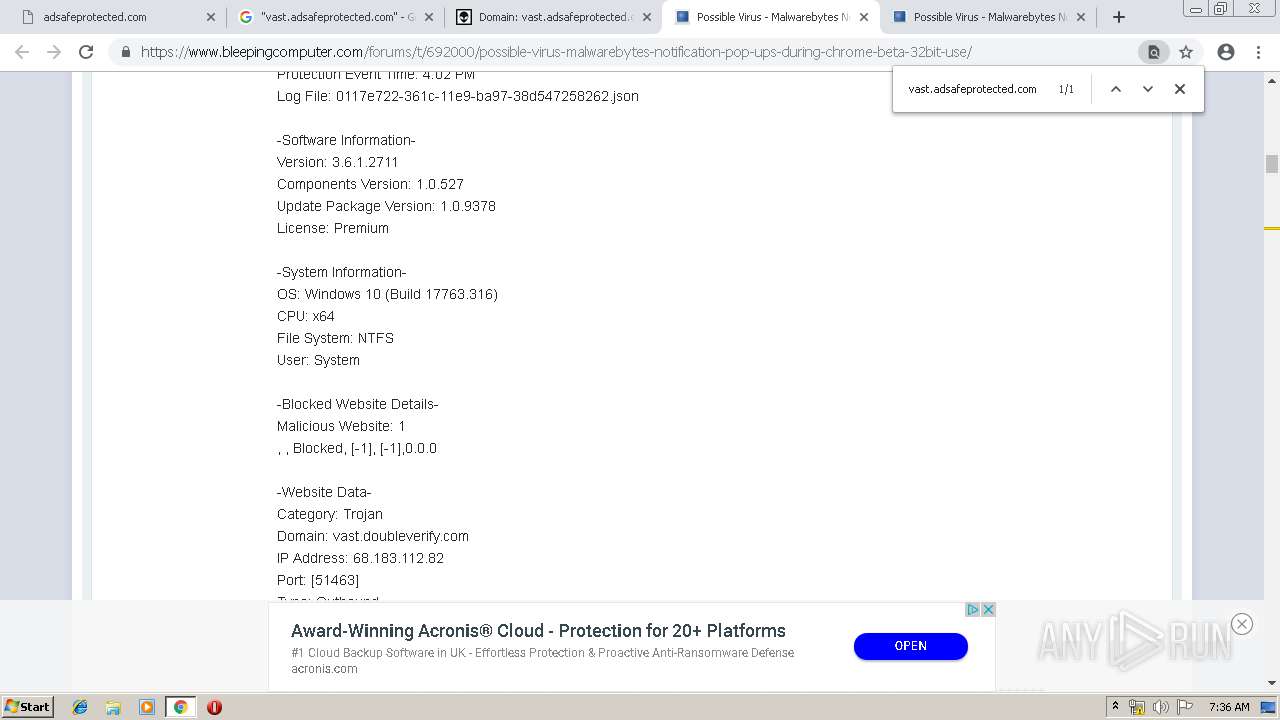The width and height of the screenshot is (1280, 720).
Task: Click Chrome icon on taskbar
Action: [x=180, y=707]
